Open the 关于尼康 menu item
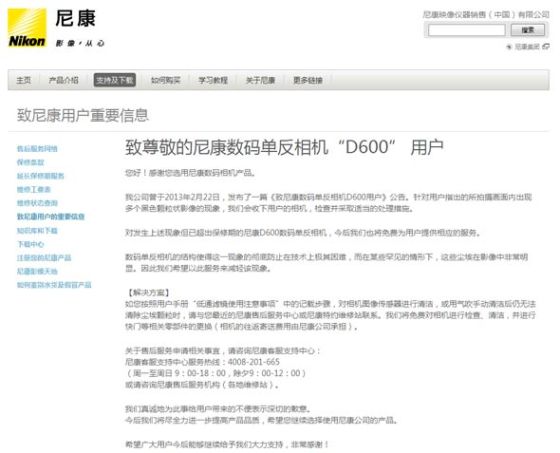Image resolution: width=560 pixels, height=453 pixels. click(x=260, y=80)
